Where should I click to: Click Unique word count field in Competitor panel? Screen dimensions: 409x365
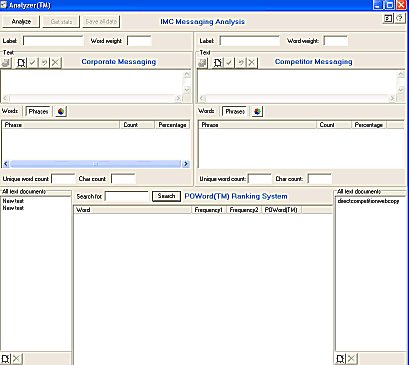(x=260, y=179)
